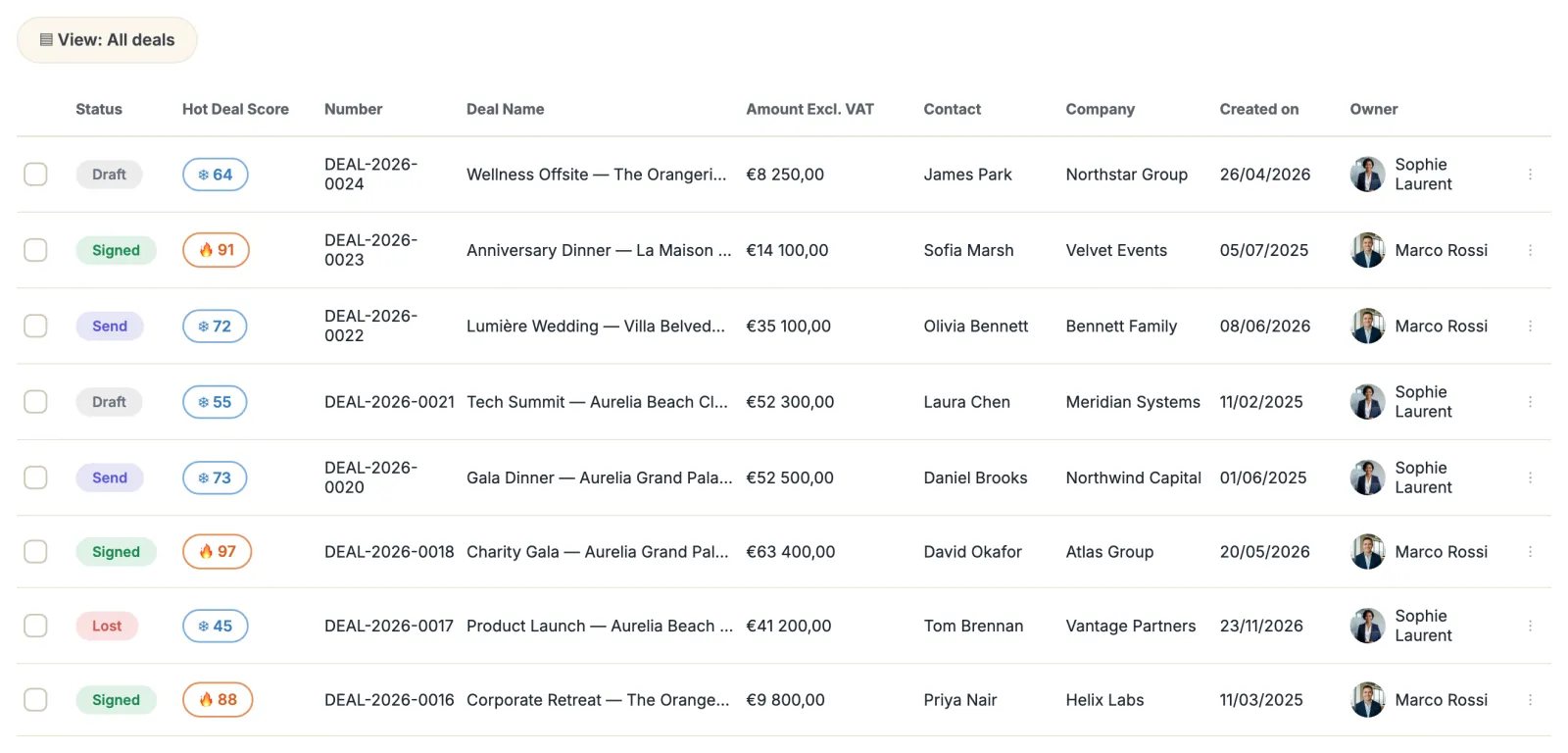
Task: Click the hot score 97 flame badge
Action: (218, 552)
